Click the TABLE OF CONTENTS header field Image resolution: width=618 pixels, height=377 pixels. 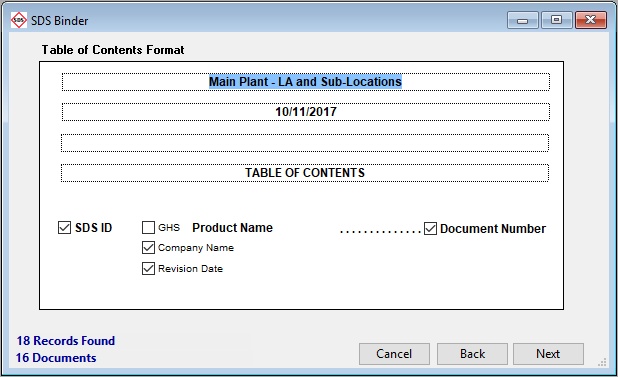point(305,173)
